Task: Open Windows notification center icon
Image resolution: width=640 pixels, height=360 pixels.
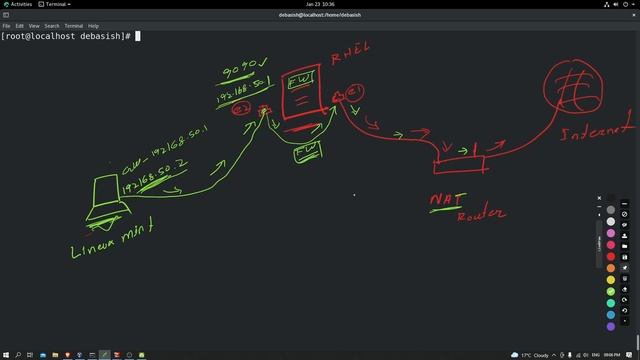Action: 629,355
